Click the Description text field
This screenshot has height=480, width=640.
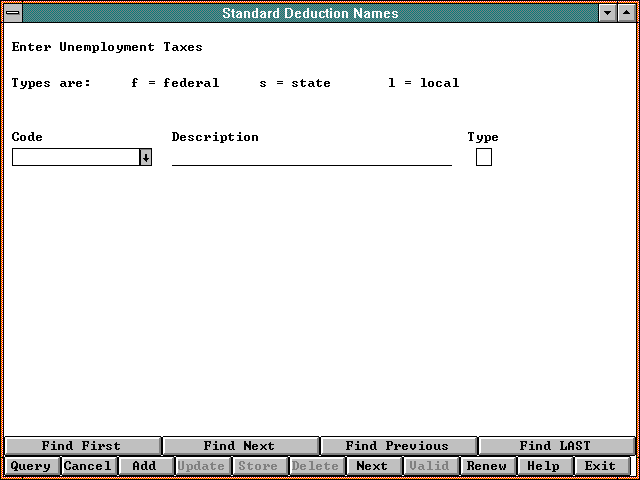tap(311, 156)
